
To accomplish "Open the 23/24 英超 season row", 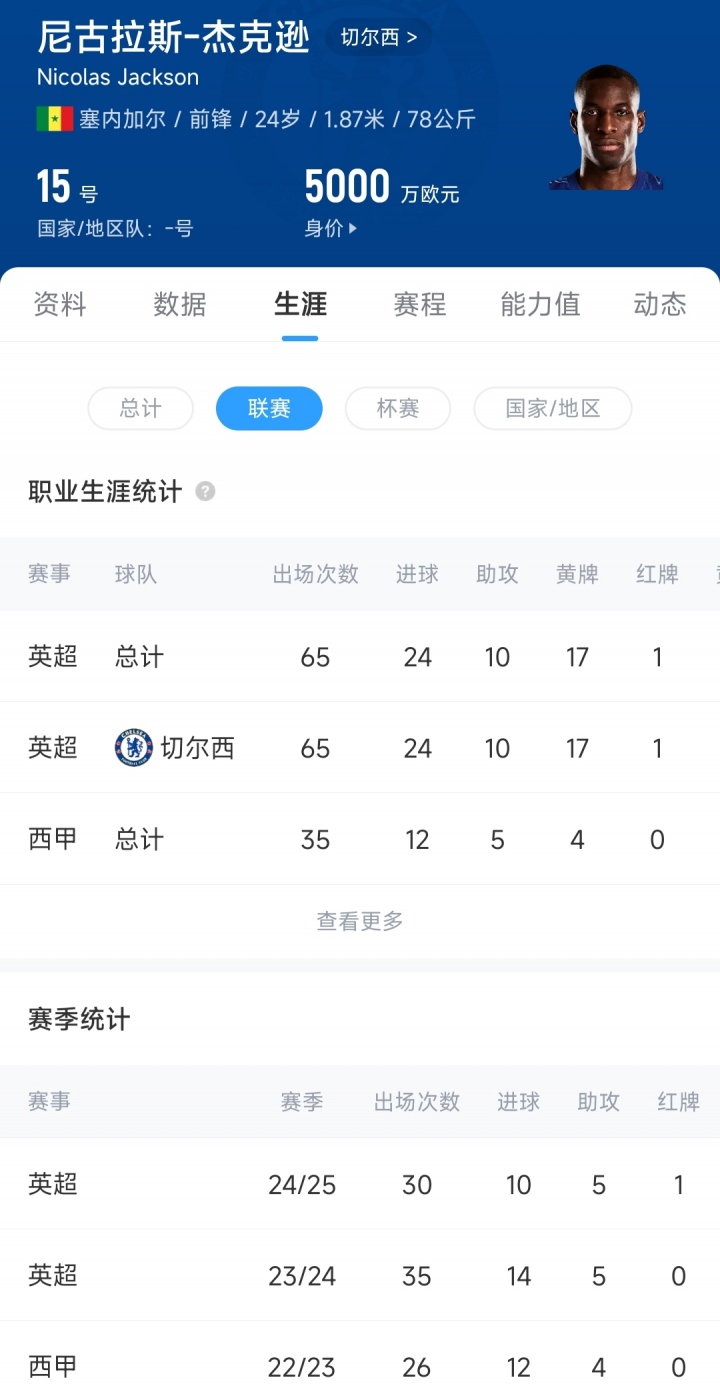I will tap(360, 1276).
